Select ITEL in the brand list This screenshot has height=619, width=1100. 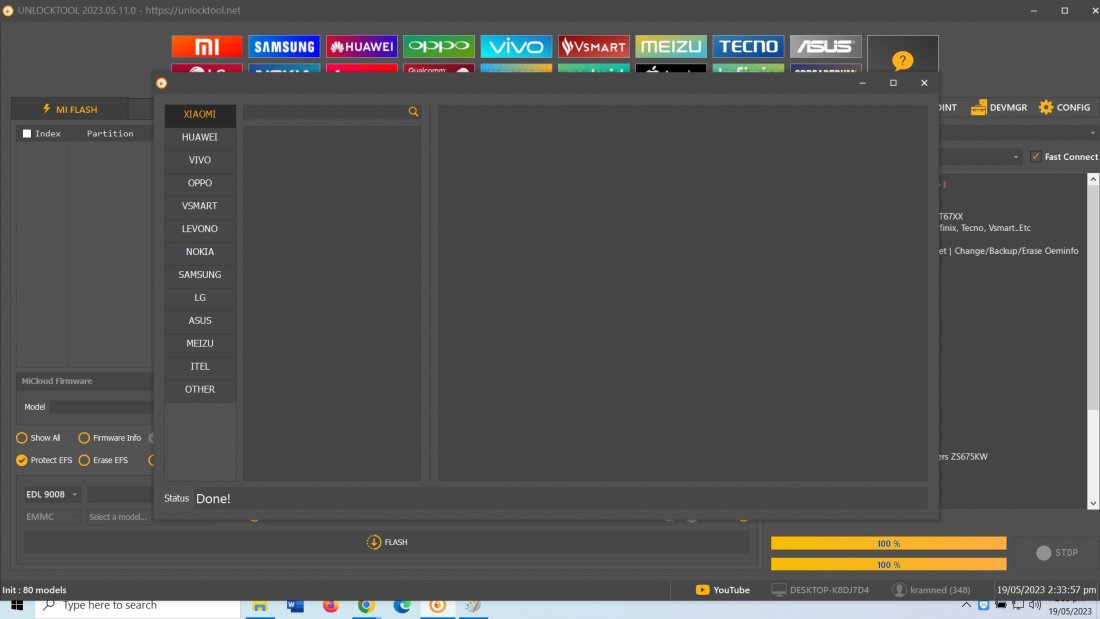click(200, 366)
